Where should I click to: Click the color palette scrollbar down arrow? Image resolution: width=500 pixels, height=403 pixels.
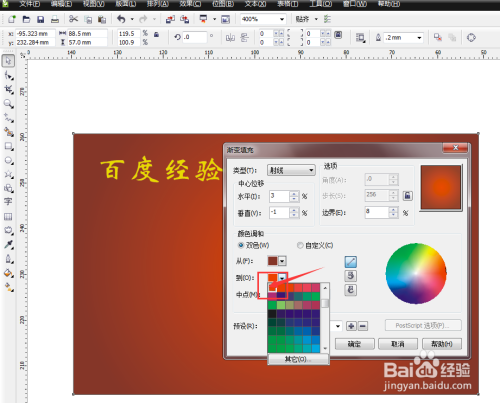[x=325, y=348]
